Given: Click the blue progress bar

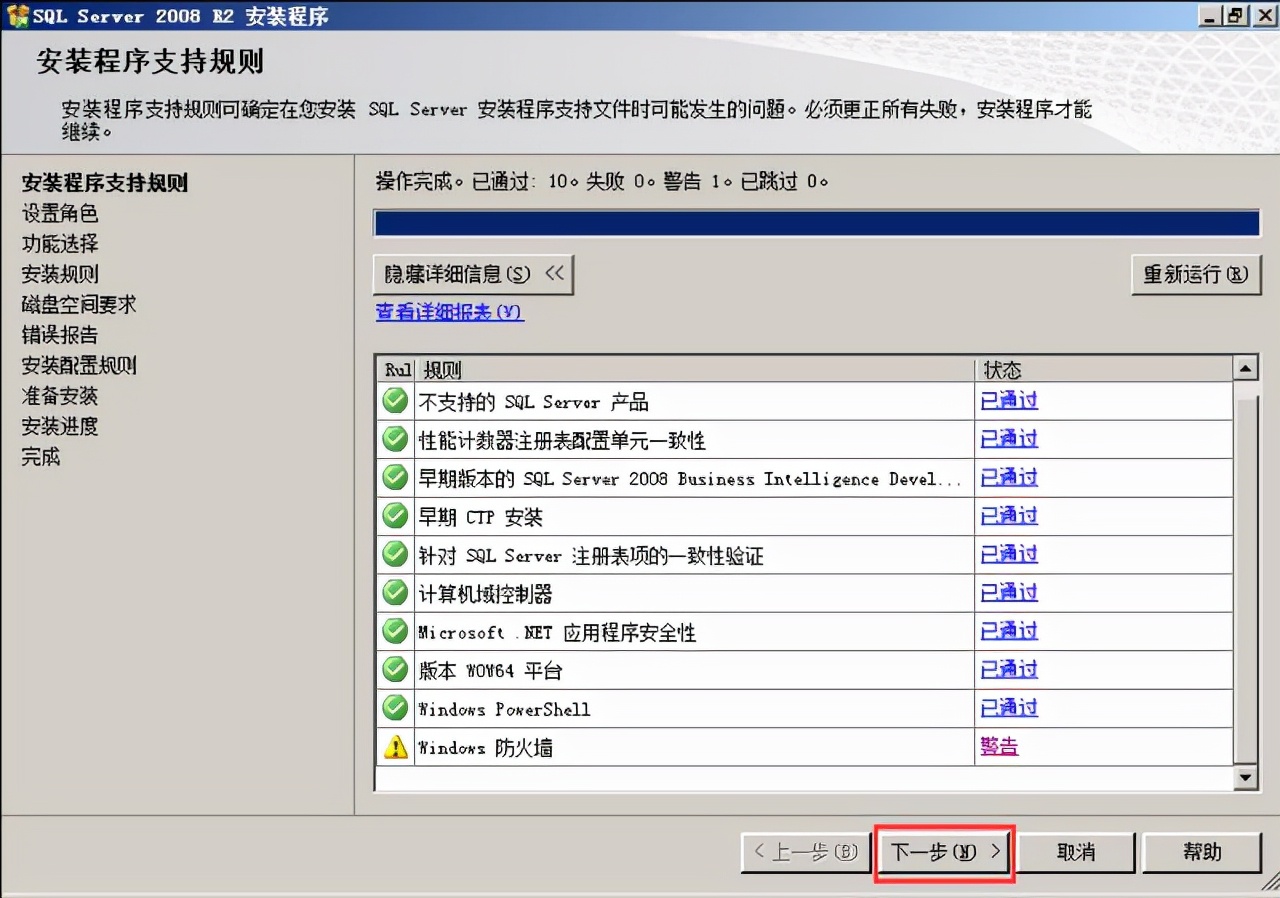Looking at the screenshot, I should tap(817, 222).
